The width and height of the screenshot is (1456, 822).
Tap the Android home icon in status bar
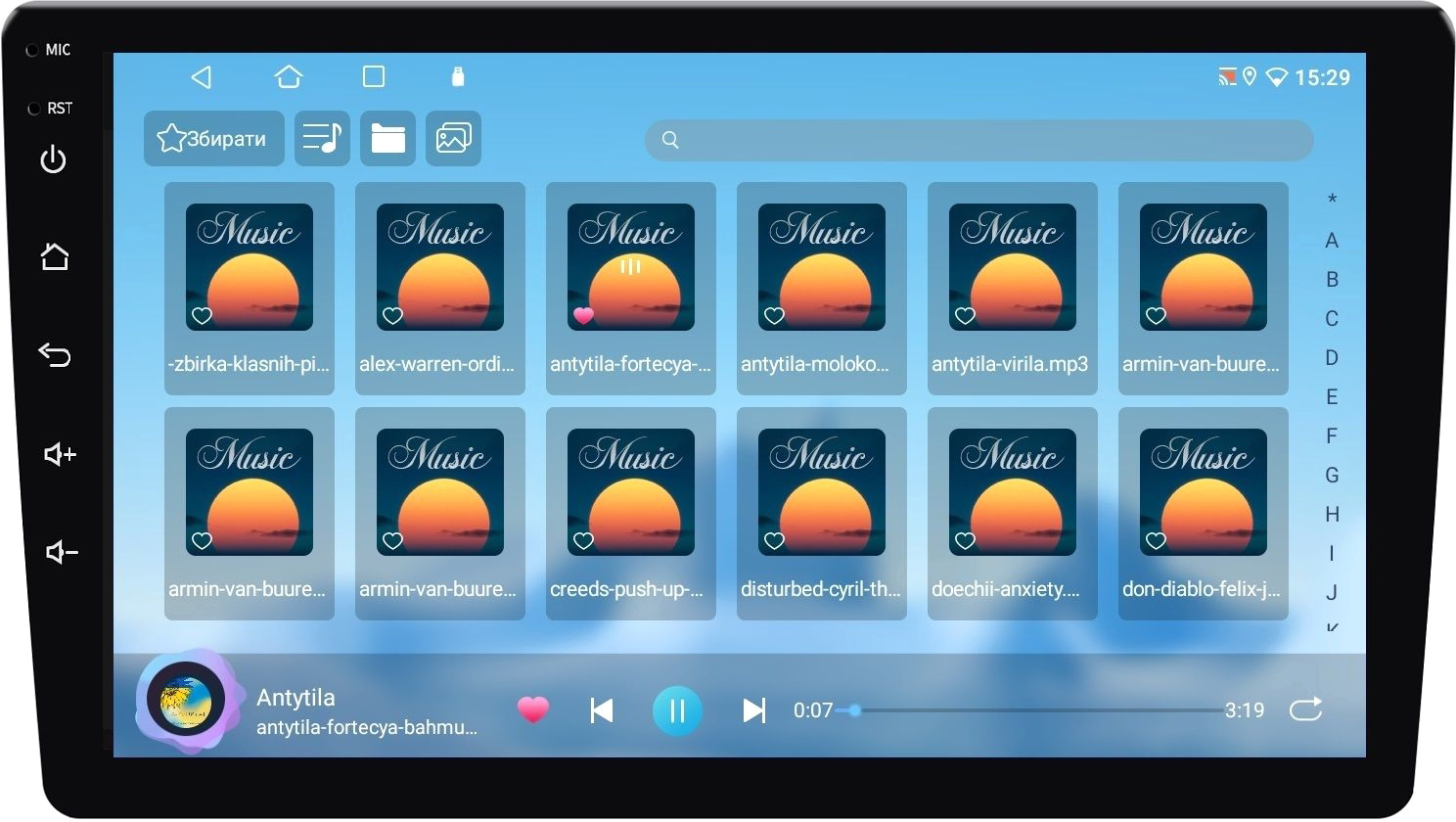pos(289,77)
